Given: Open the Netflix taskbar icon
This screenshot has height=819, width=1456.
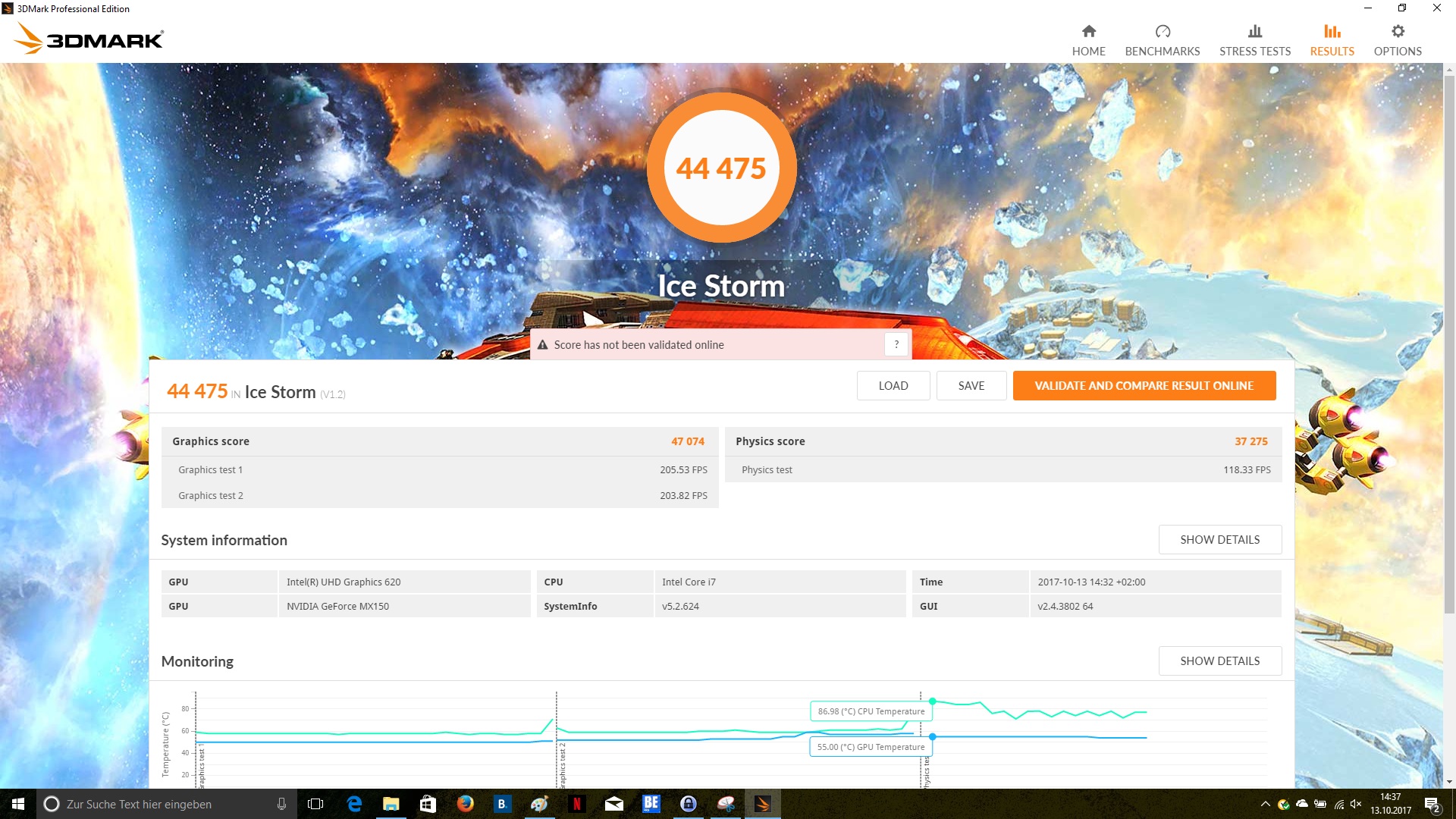Looking at the screenshot, I should click(x=576, y=804).
